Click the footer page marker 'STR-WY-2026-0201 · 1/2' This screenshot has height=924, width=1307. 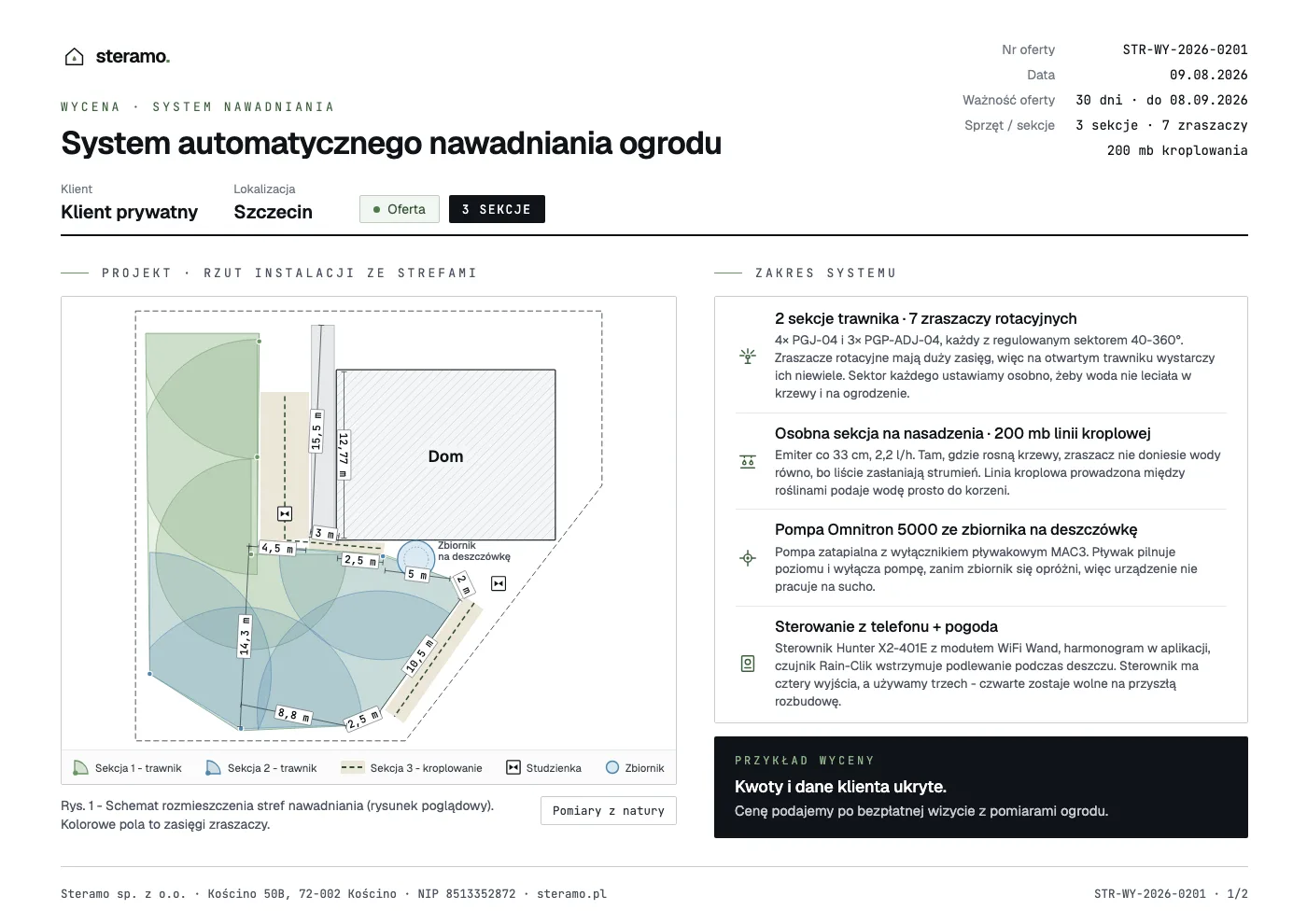(1171, 894)
